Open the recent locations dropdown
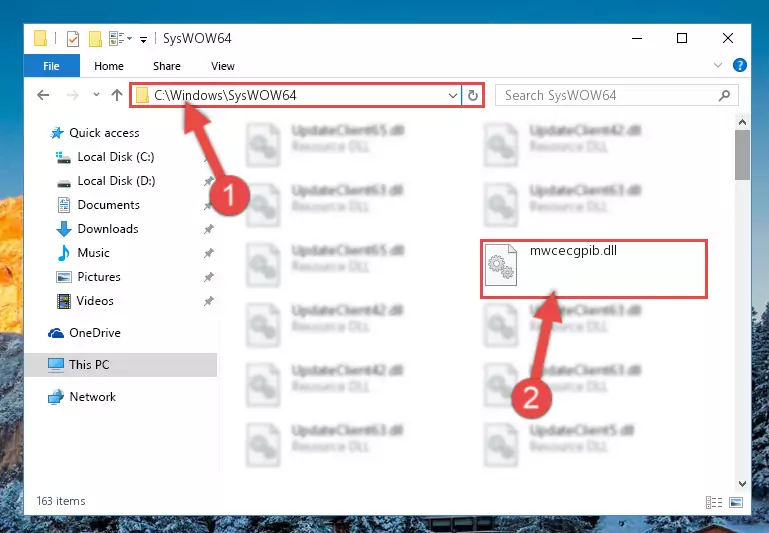Screen dimensions: 769x533 pyautogui.click(x=96, y=94)
